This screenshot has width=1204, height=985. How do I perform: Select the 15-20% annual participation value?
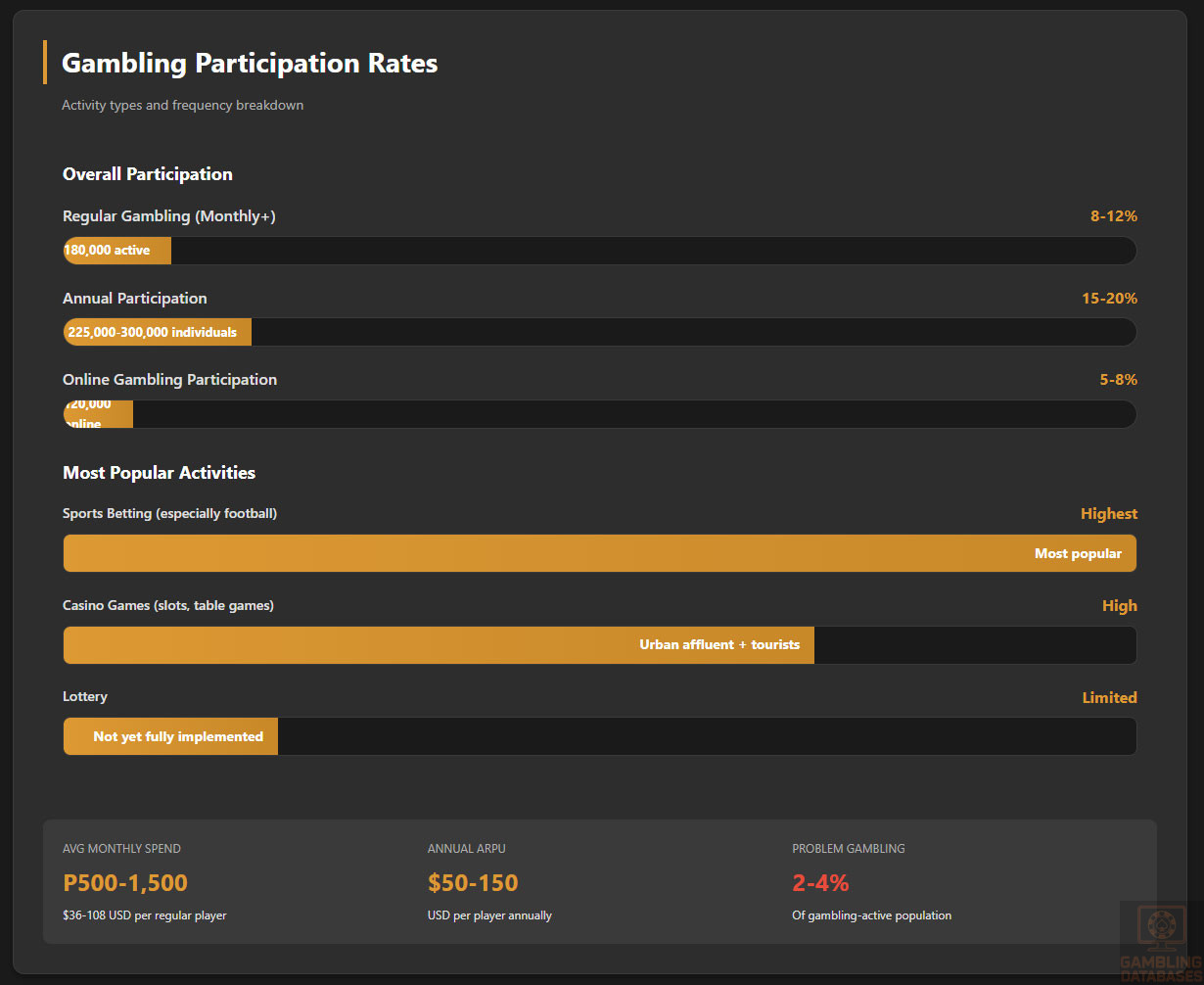(x=1109, y=299)
